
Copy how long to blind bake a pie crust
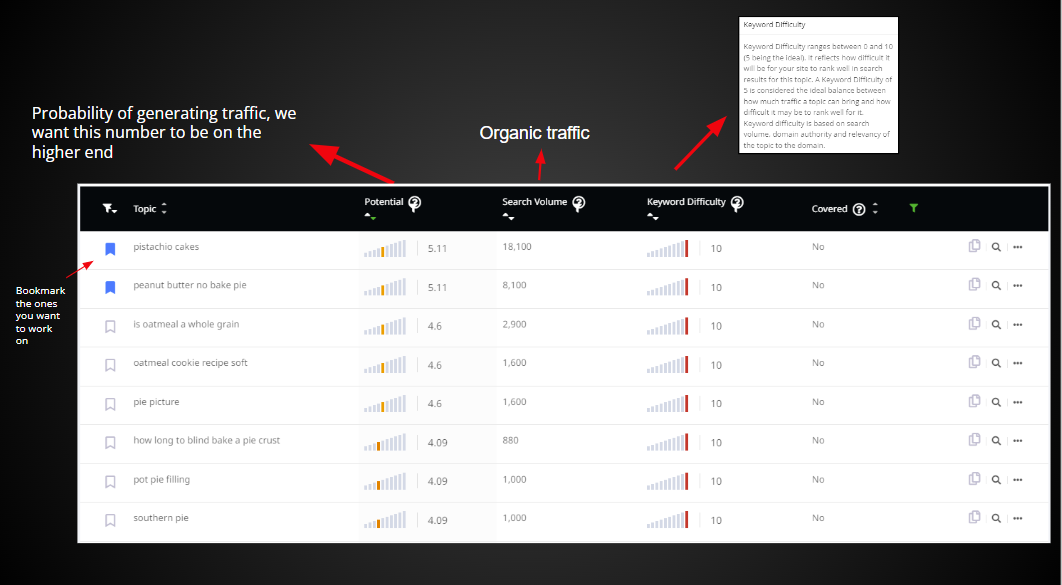click(974, 440)
